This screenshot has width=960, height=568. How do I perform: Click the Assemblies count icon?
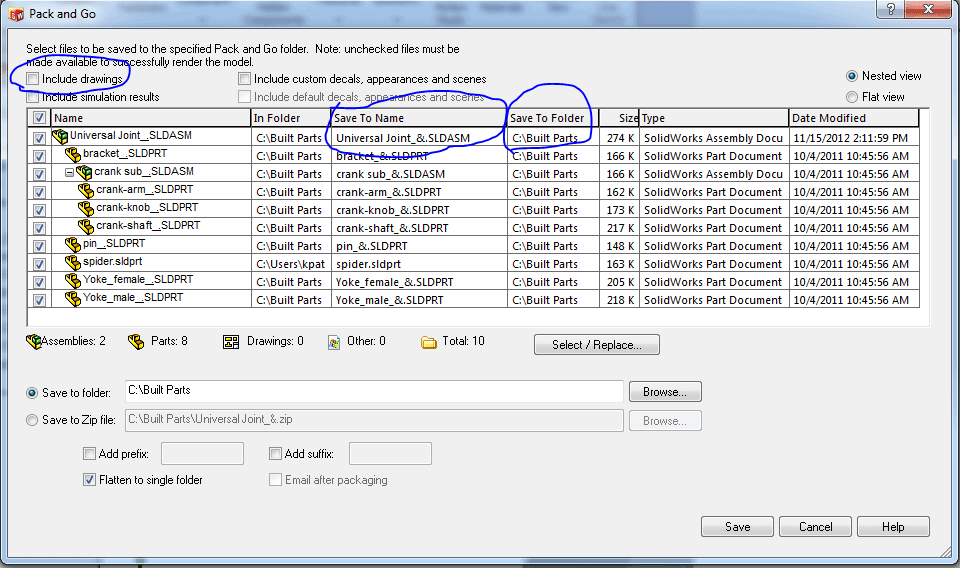coord(34,342)
